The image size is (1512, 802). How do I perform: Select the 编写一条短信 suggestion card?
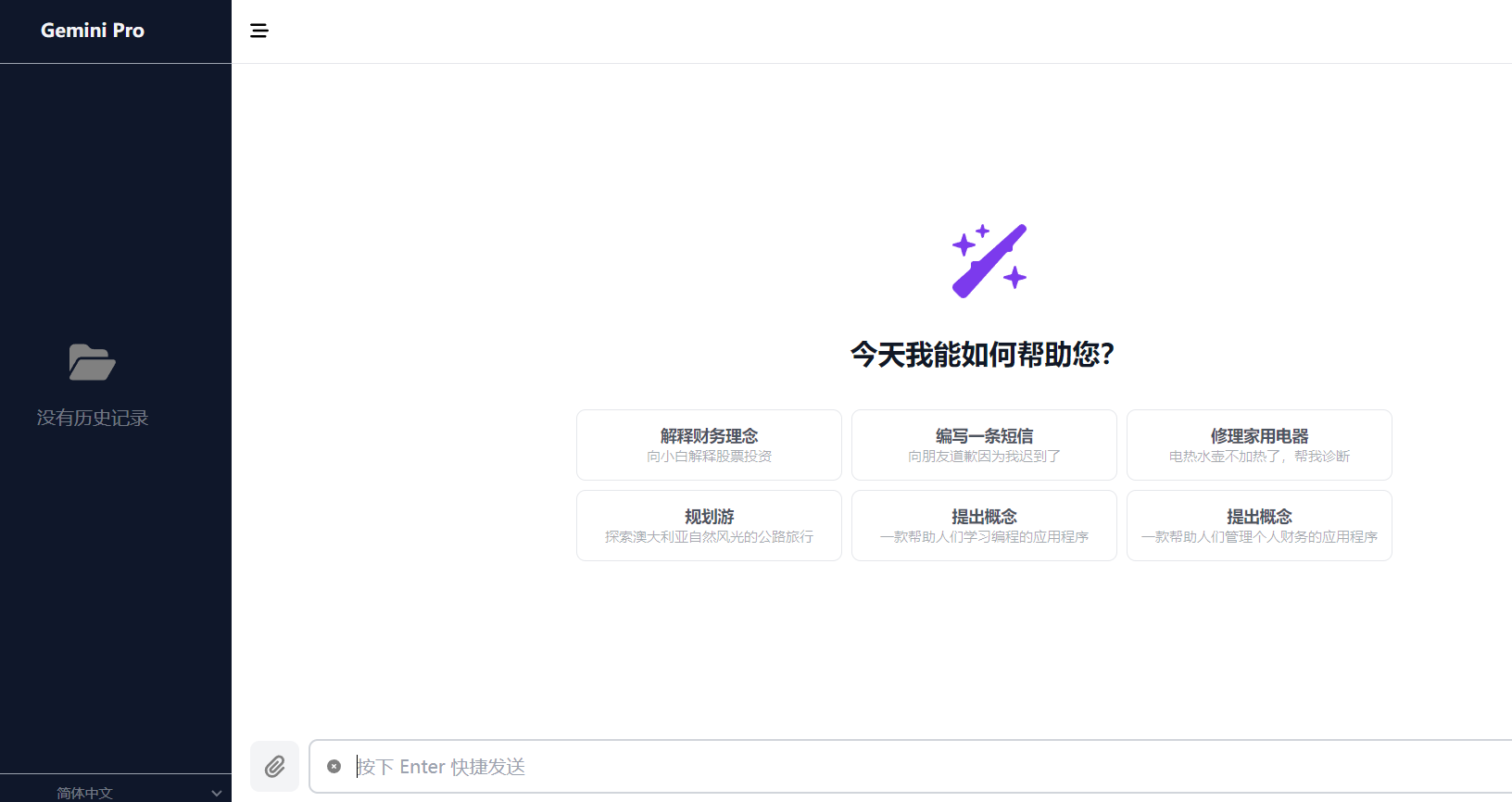[984, 445]
